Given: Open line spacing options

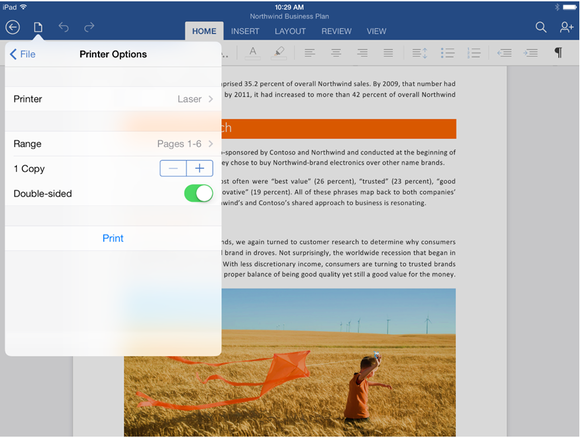Looking at the screenshot, I should [420, 53].
